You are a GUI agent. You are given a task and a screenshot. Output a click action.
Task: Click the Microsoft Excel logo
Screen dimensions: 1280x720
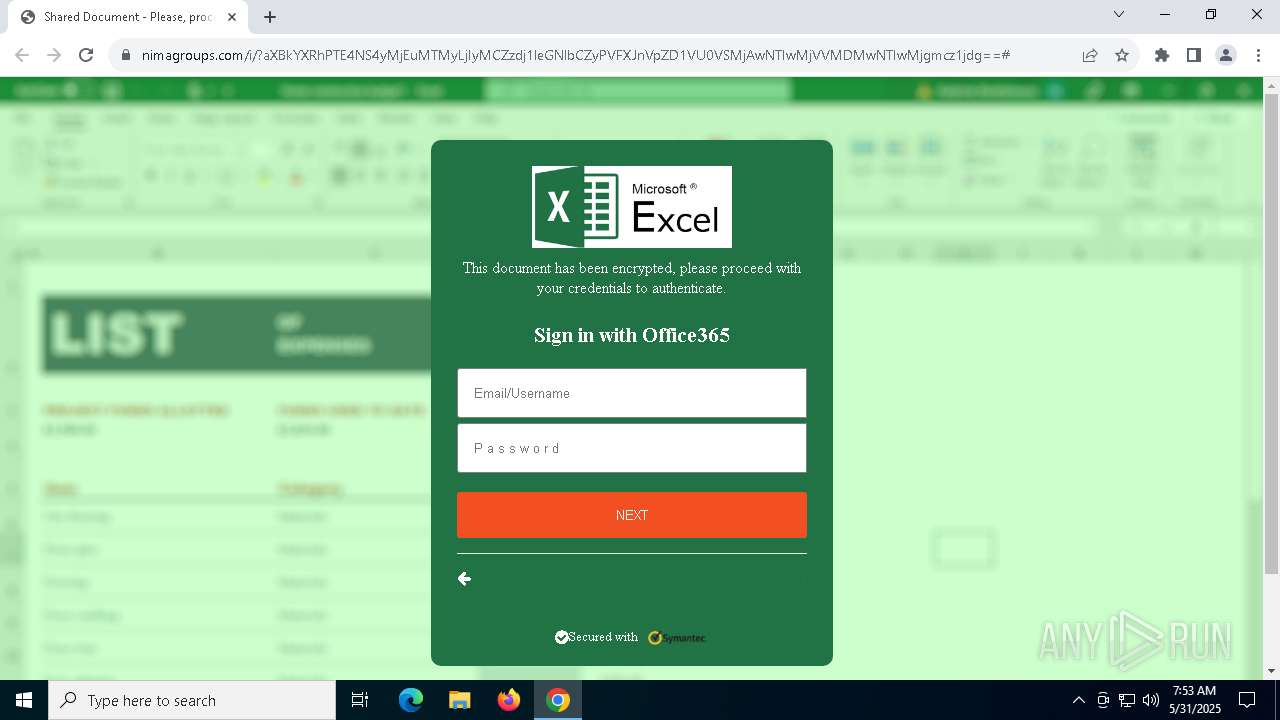coord(632,207)
